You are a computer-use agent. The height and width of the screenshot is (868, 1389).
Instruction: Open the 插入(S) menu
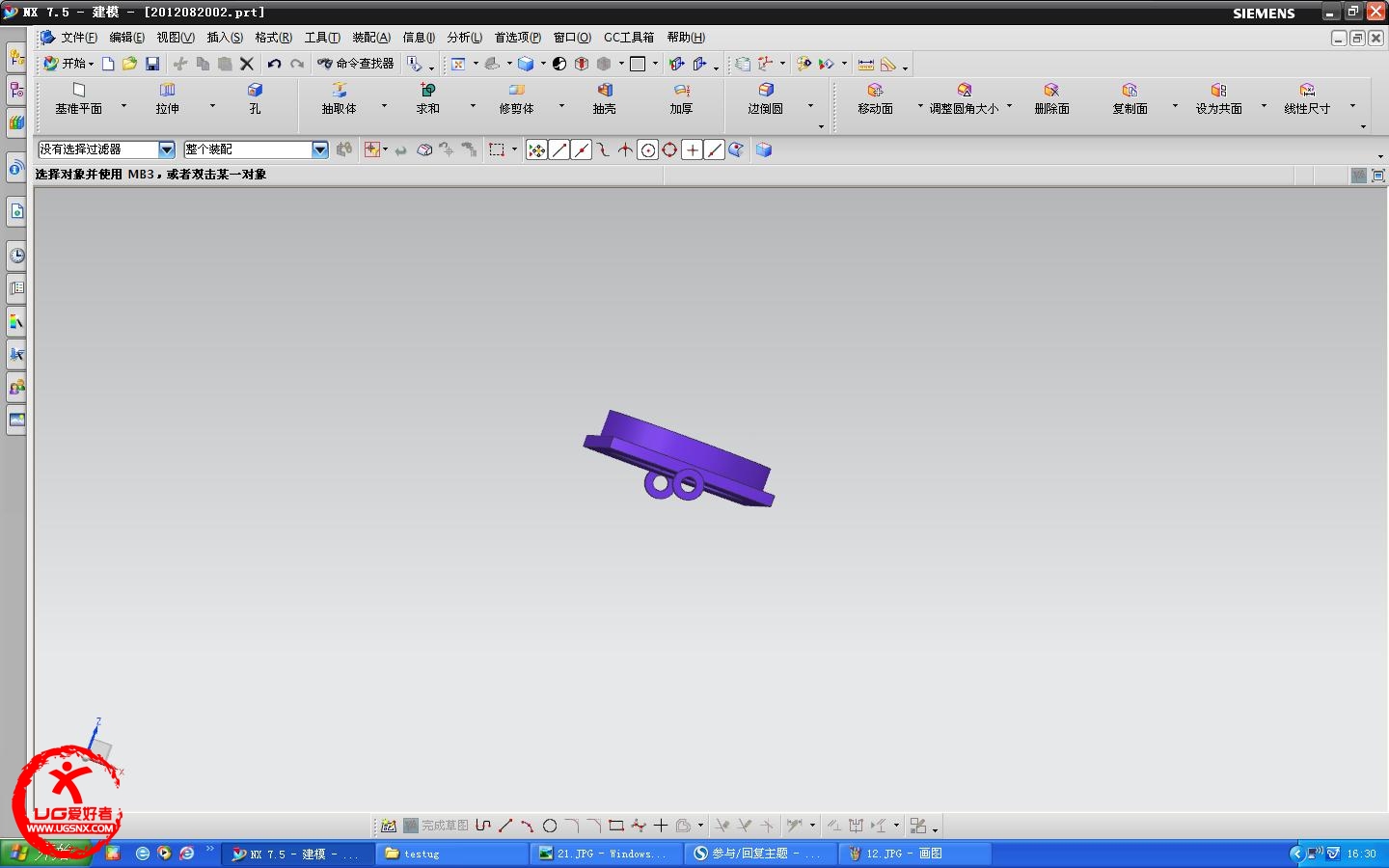[x=225, y=38]
